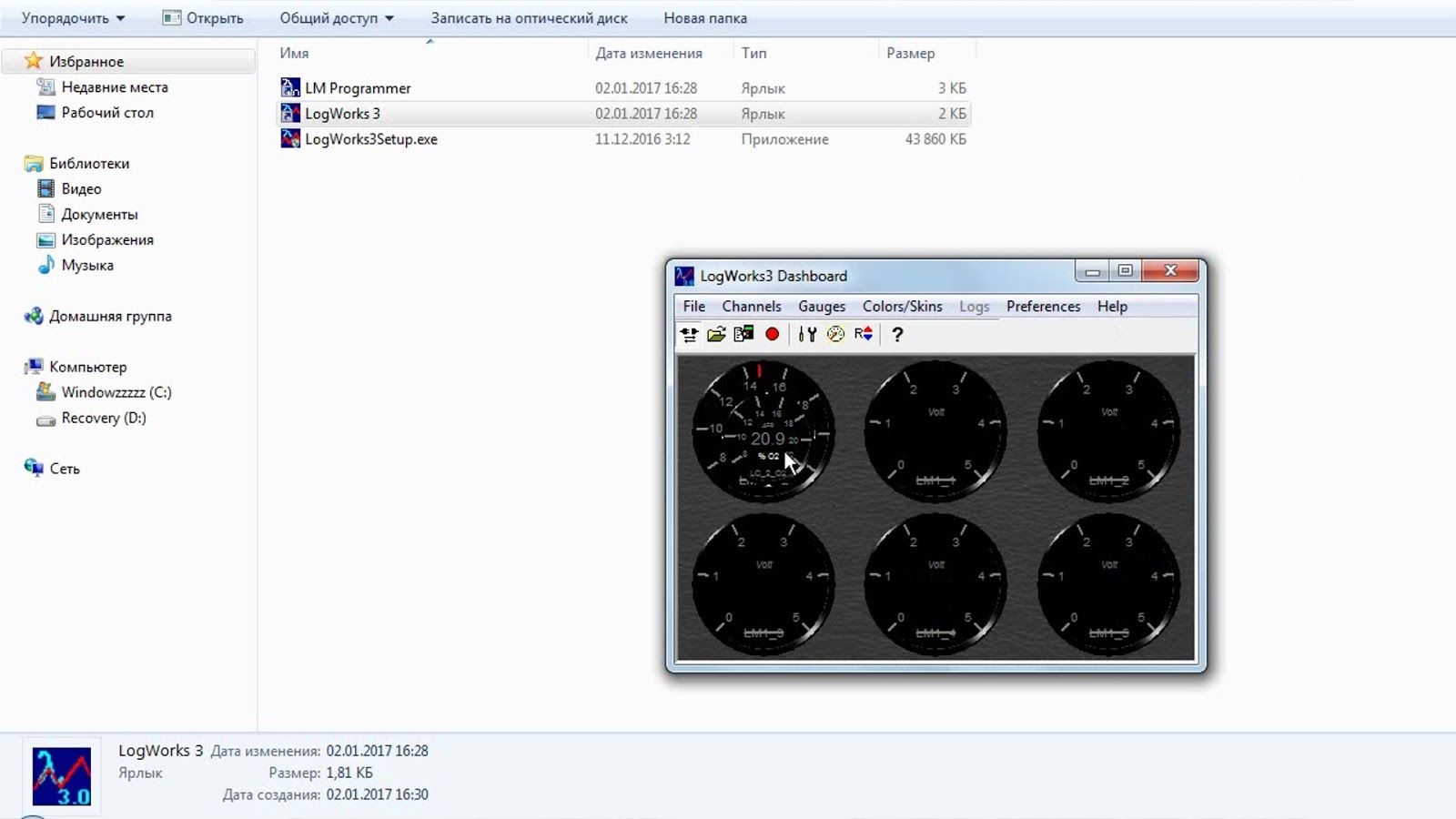This screenshot has height=819, width=1456.
Task: Click the 43 860 КБ size cell
Action: tap(935, 139)
